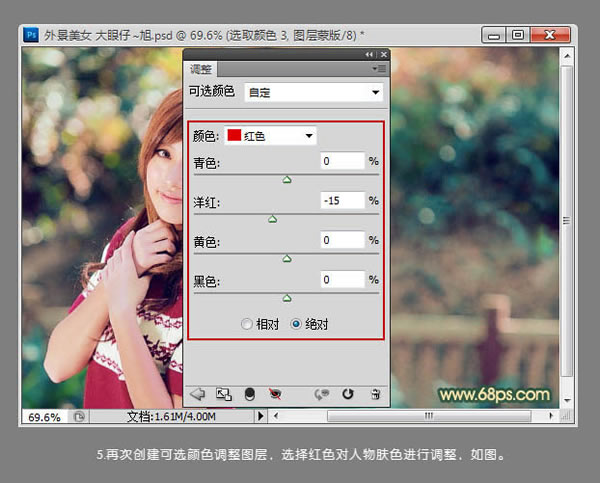Close the document window
Viewport: 600px width, 483px height.
click(x=550, y=35)
